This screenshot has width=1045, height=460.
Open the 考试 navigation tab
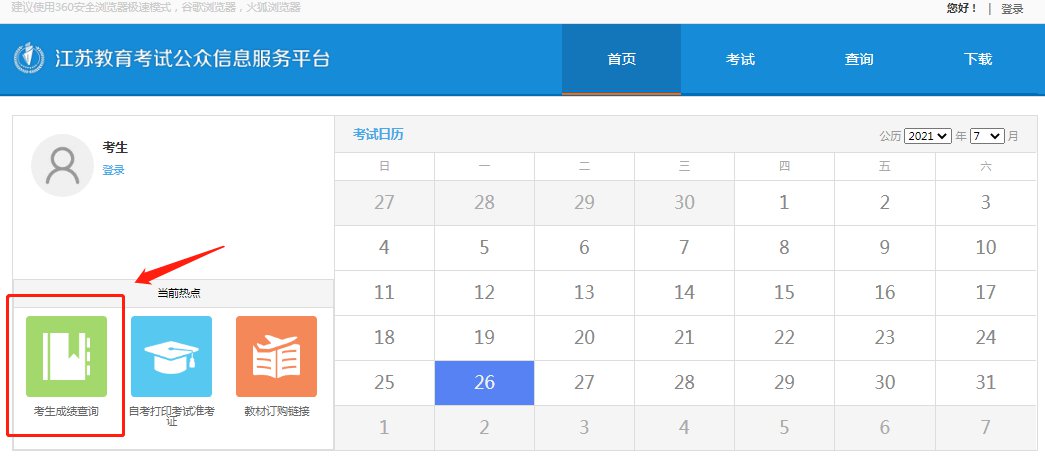(740, 60)
